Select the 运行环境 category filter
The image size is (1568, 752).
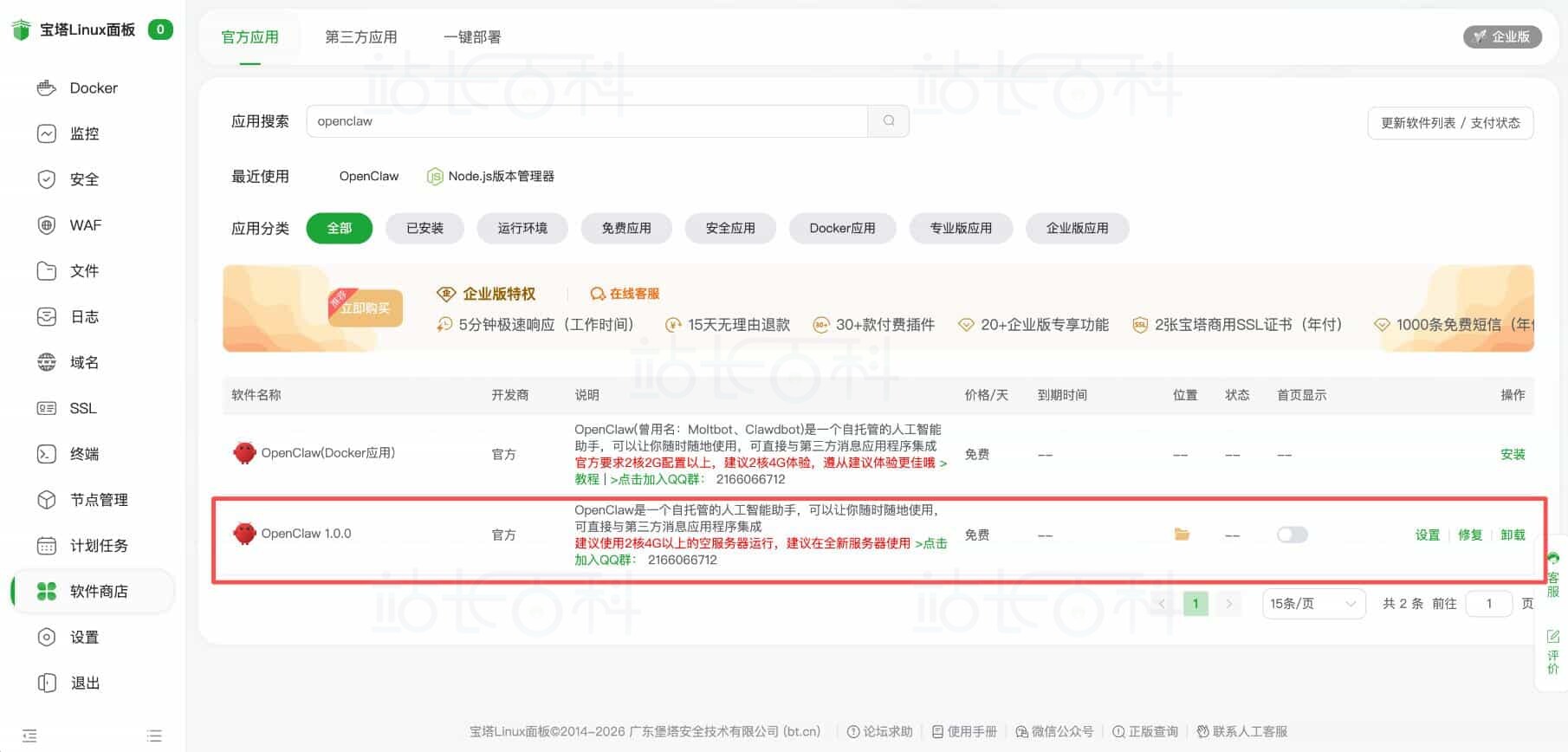[522, 229]
